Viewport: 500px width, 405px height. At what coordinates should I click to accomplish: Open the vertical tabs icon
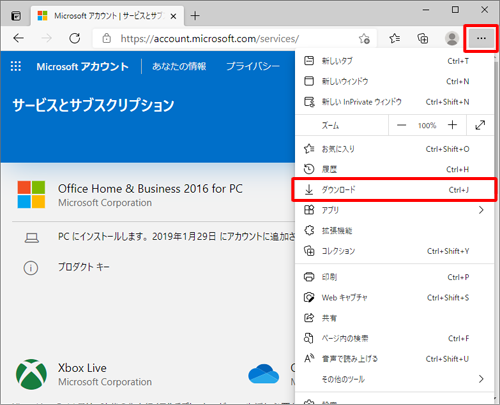point(16,16)
